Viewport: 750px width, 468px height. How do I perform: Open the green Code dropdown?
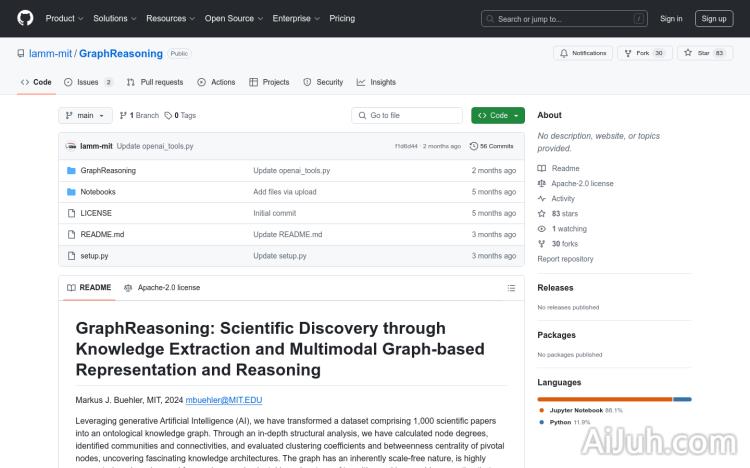(x=498, y=116)
